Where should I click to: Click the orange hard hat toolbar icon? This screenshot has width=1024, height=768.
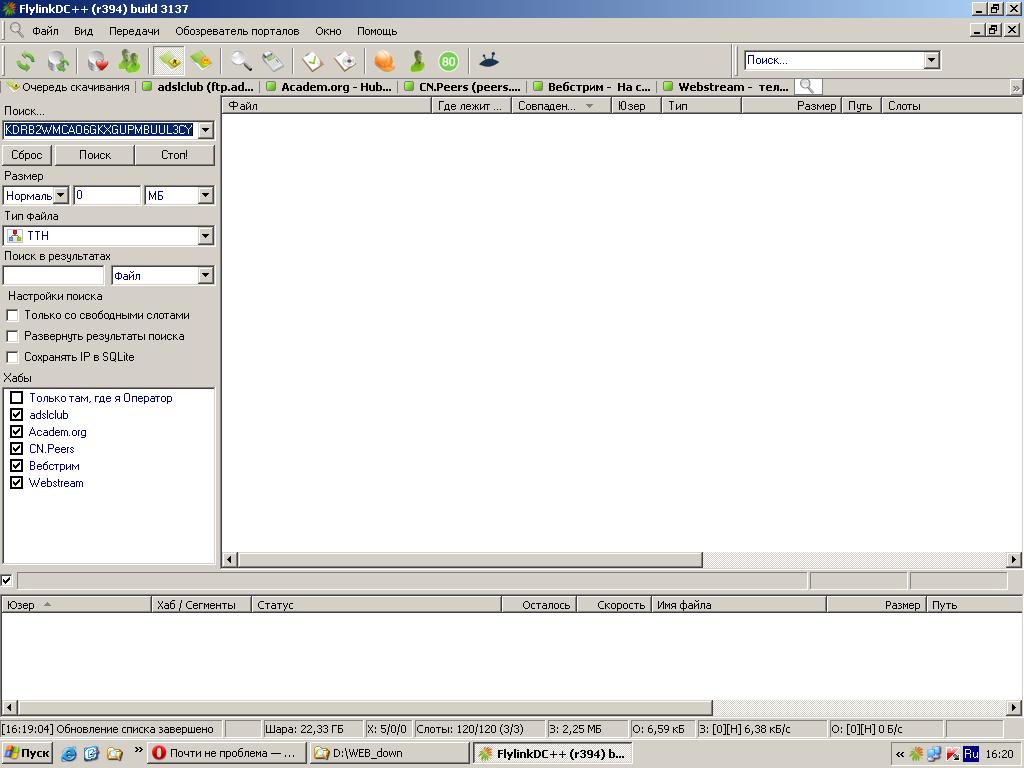385,61
